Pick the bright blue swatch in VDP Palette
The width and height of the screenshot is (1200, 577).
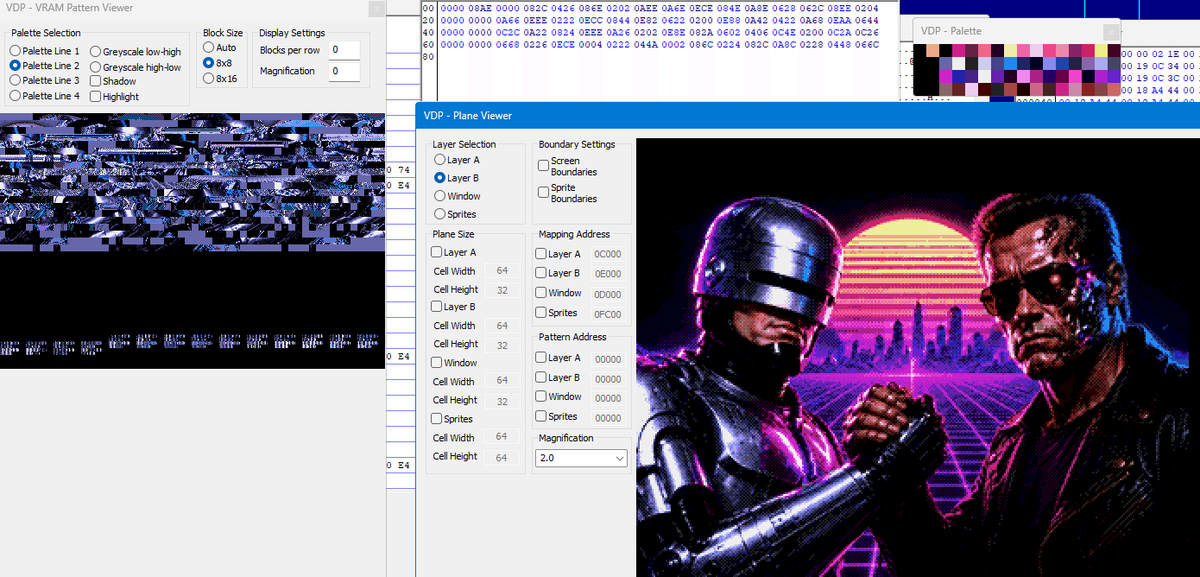point(1010,63)
